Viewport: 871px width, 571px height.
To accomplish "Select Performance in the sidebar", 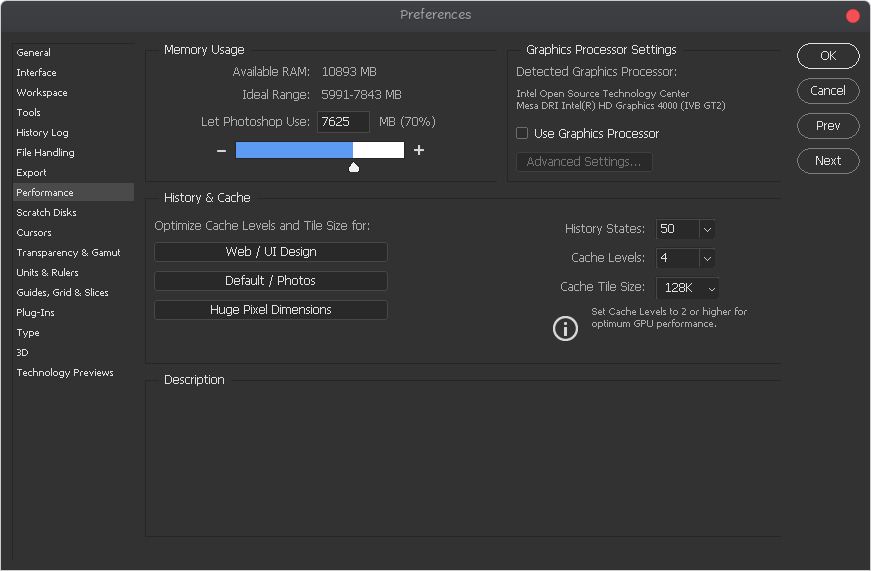I will [73, 192].
